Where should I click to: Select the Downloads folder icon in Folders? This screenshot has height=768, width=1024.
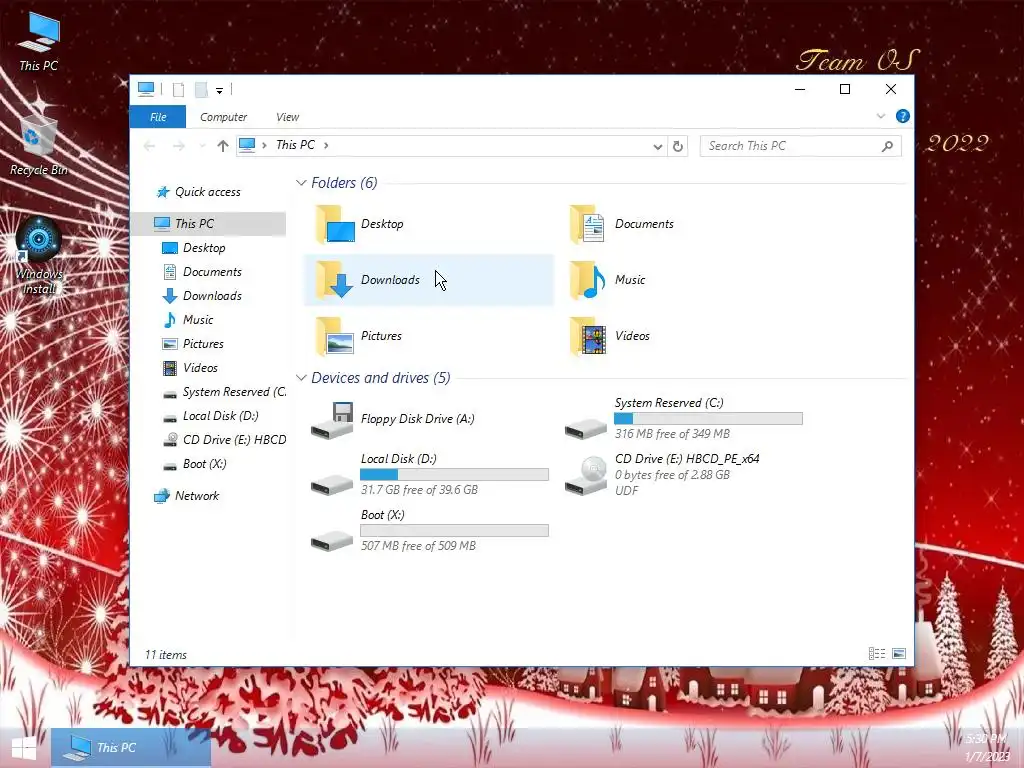[335, 280]
